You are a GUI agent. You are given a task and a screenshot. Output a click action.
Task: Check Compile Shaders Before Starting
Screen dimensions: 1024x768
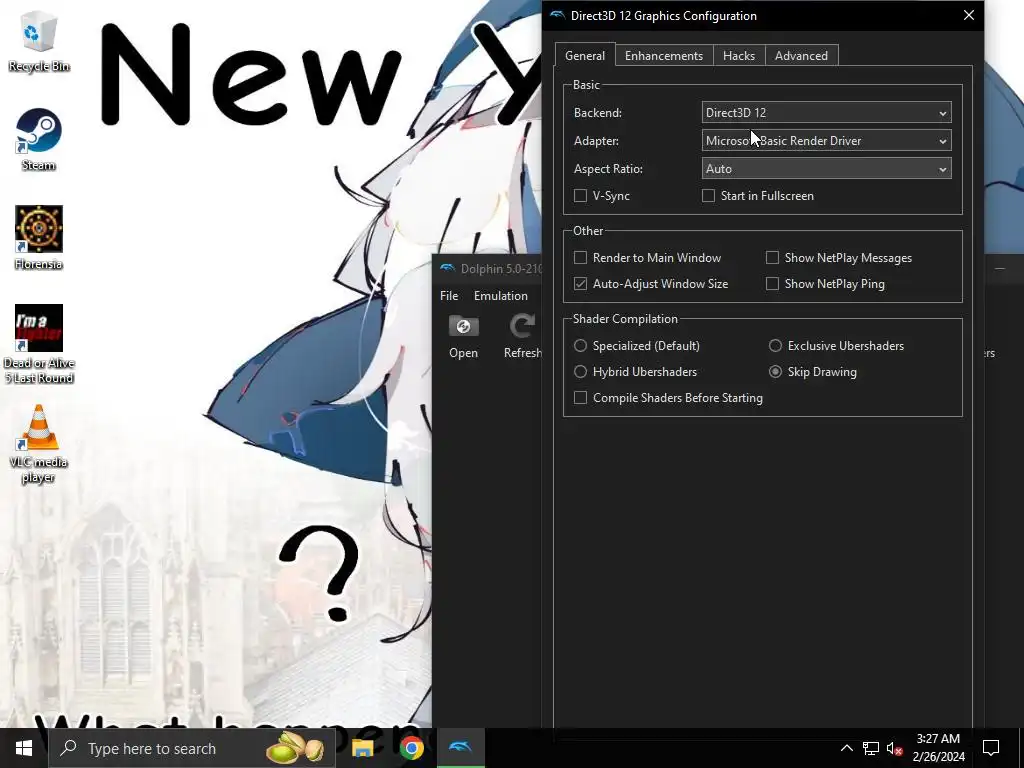coord(580,398)
